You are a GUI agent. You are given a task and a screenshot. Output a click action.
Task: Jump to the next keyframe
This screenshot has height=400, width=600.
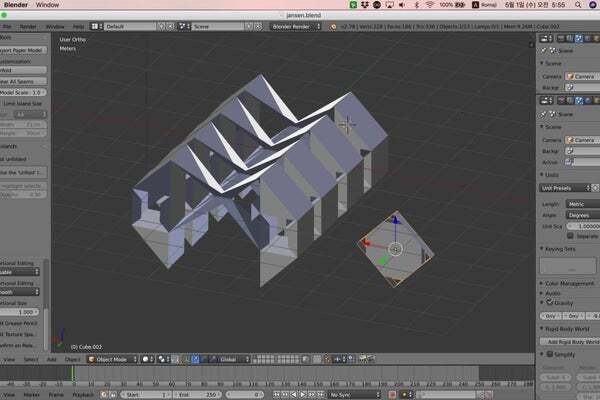coord(311,394)
